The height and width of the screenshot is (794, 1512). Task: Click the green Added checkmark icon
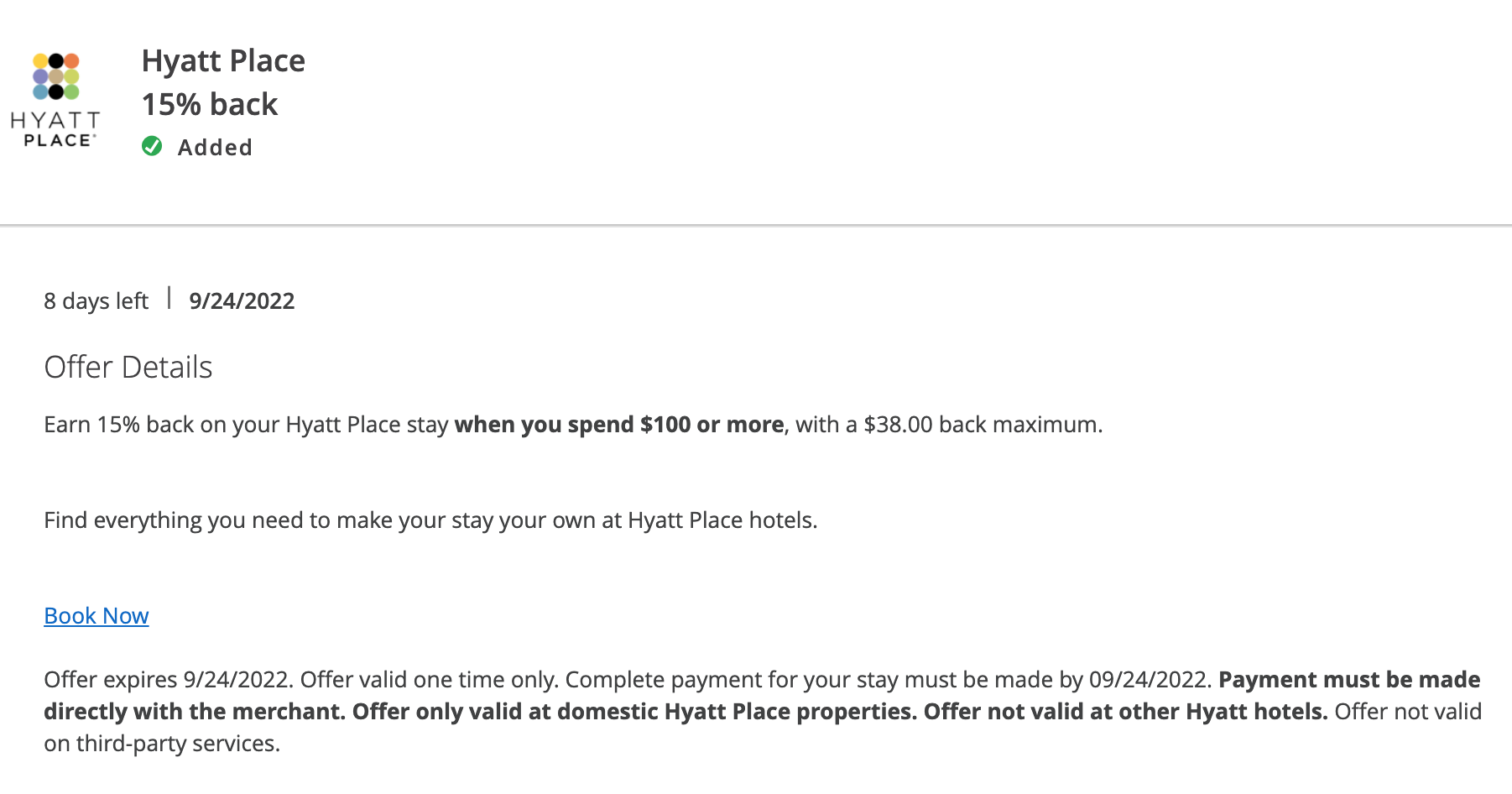tap(152, 147)
